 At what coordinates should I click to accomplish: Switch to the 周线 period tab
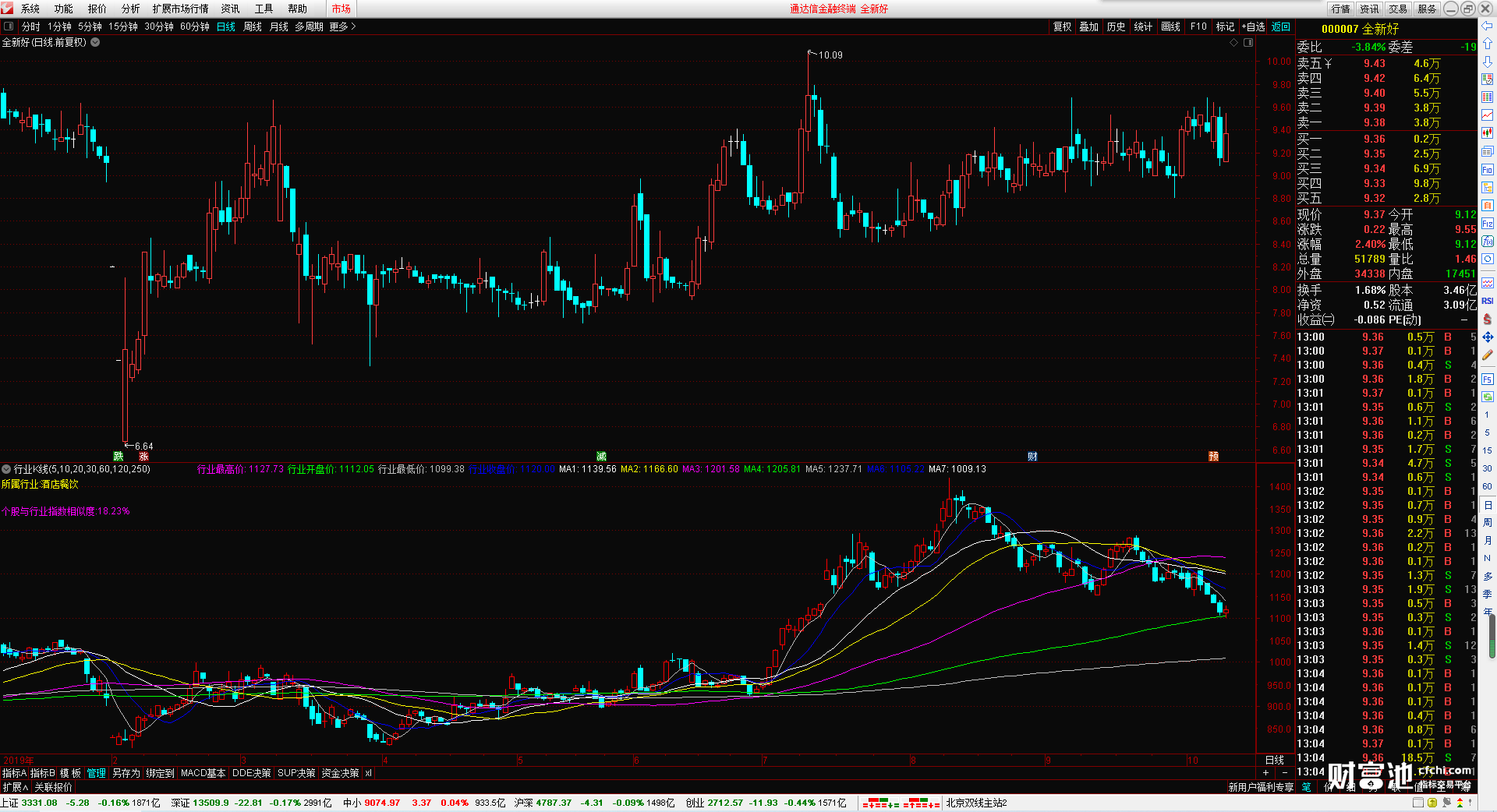tap(253, 26)
